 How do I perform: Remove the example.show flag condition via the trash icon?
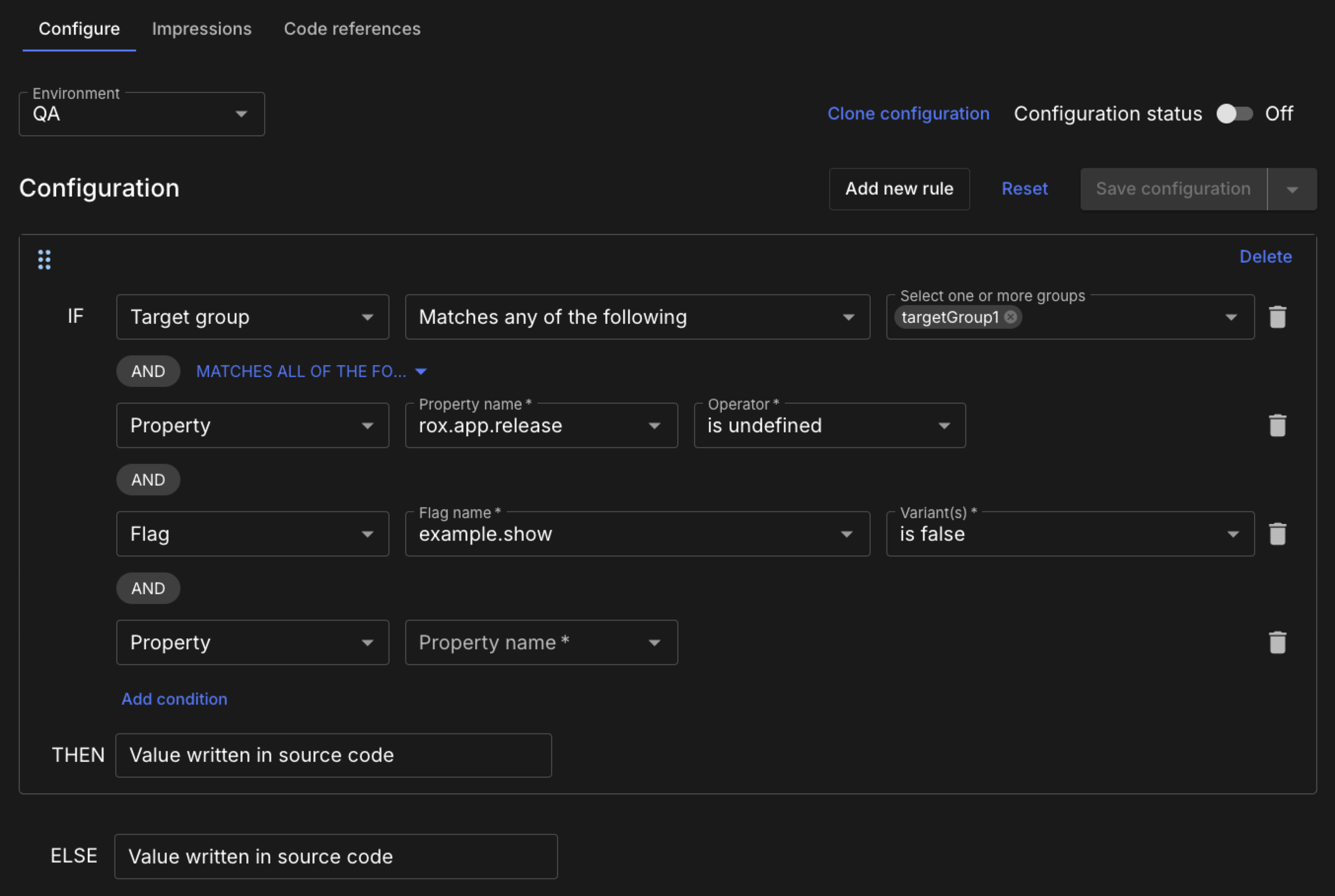(1277, 534)
